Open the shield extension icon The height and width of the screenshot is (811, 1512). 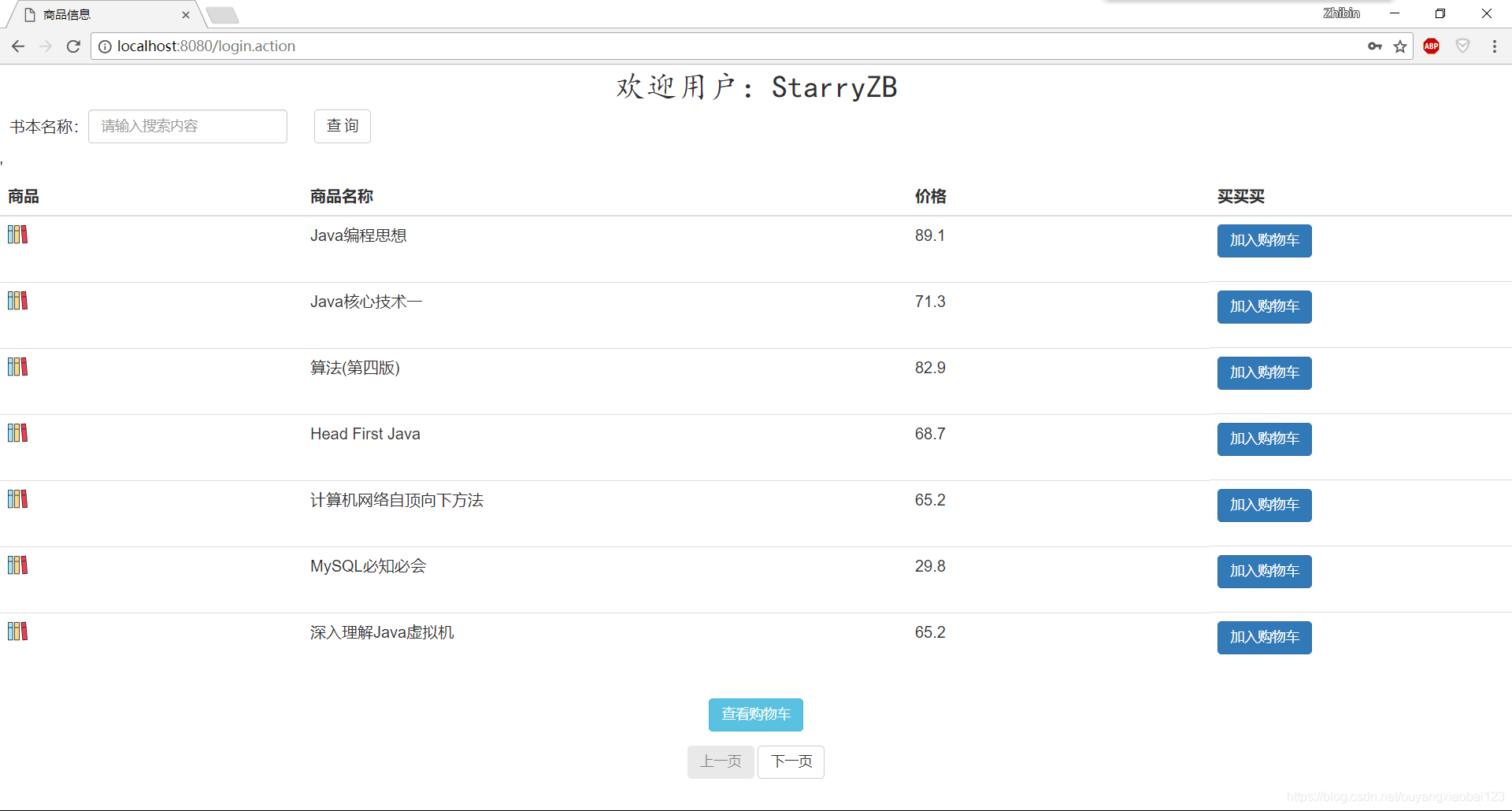click(1462, 46)
